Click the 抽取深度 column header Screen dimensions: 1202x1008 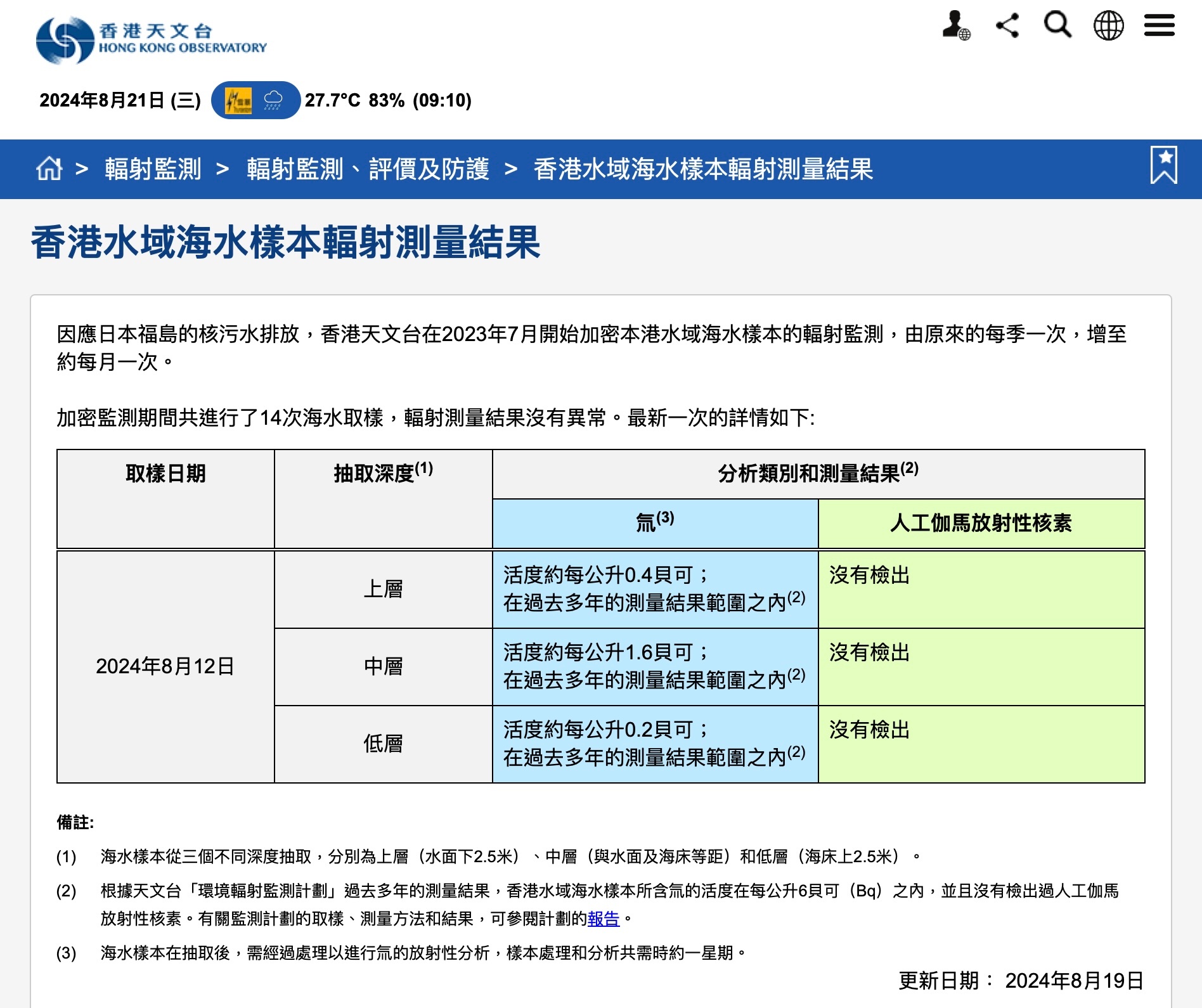point(384,499)
